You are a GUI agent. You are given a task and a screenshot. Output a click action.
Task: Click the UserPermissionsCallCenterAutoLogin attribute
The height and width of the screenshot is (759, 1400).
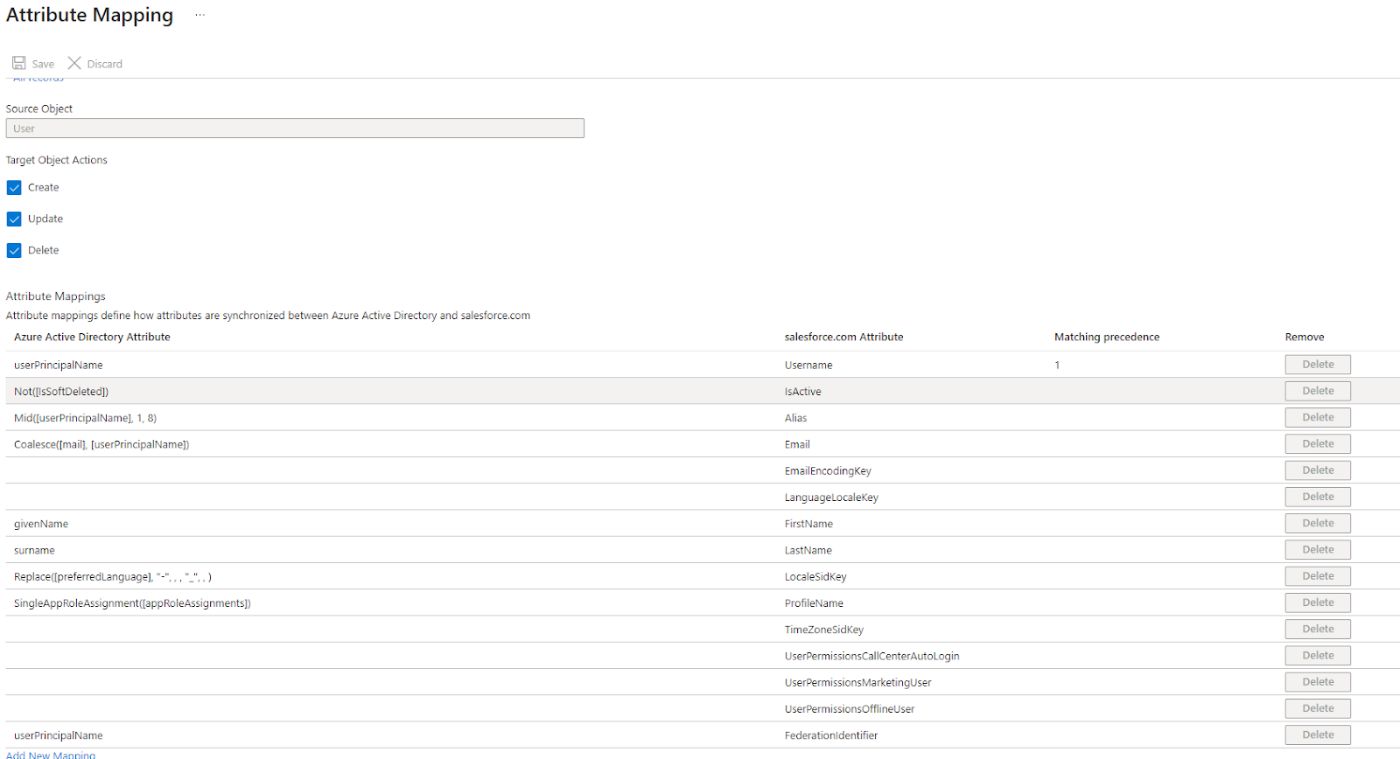coord(872,656)
